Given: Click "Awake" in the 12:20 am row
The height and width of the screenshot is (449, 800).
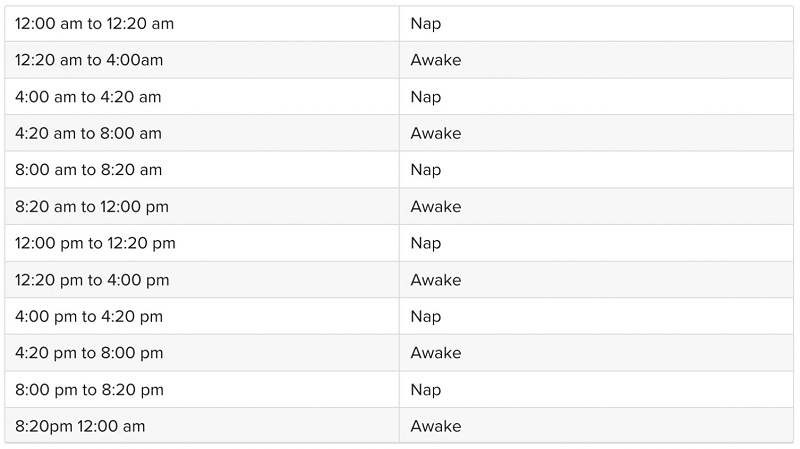Looking at the screenshot, I should click(436, 60).
